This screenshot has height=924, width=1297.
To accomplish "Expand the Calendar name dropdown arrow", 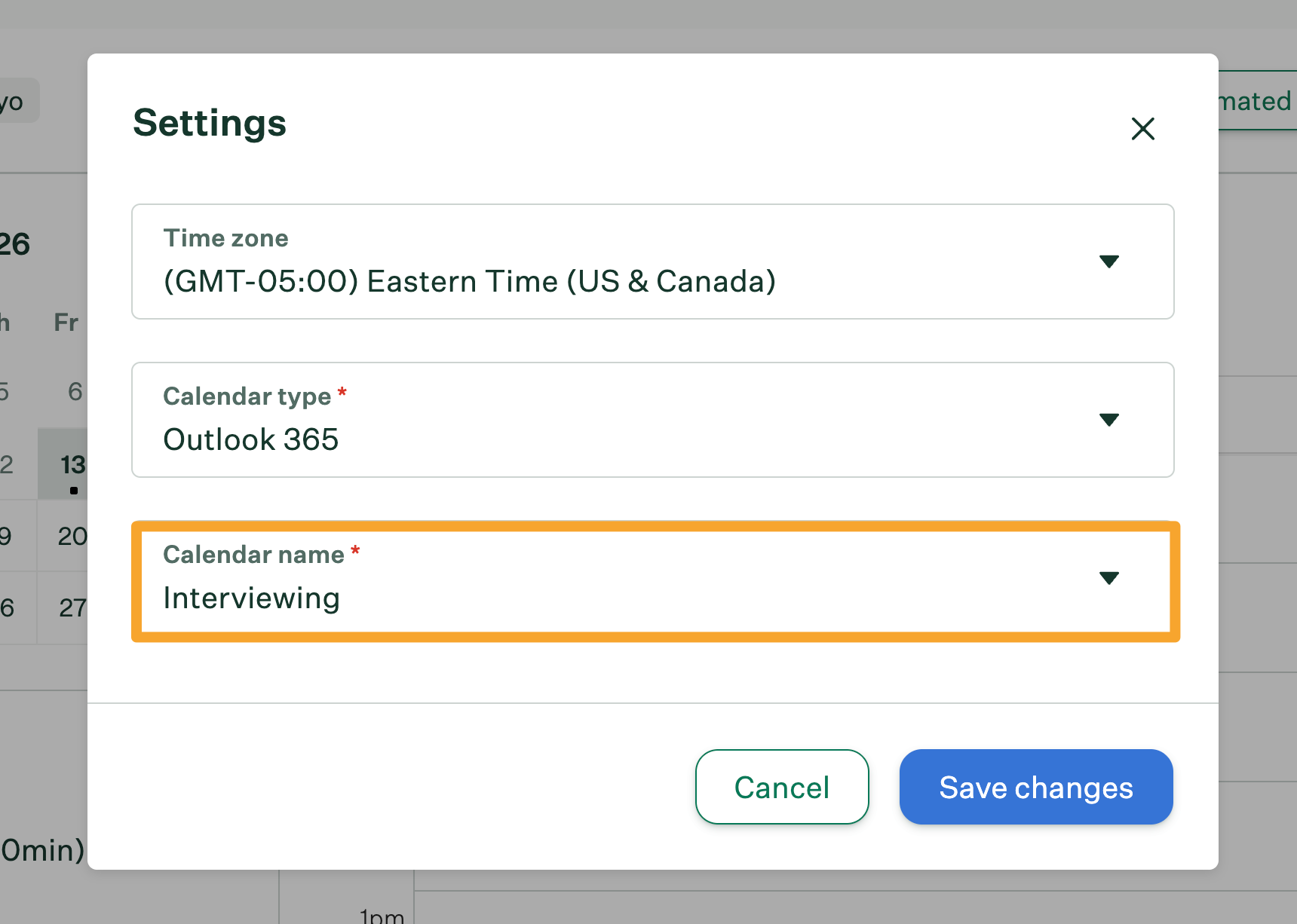I will 1108,578.
